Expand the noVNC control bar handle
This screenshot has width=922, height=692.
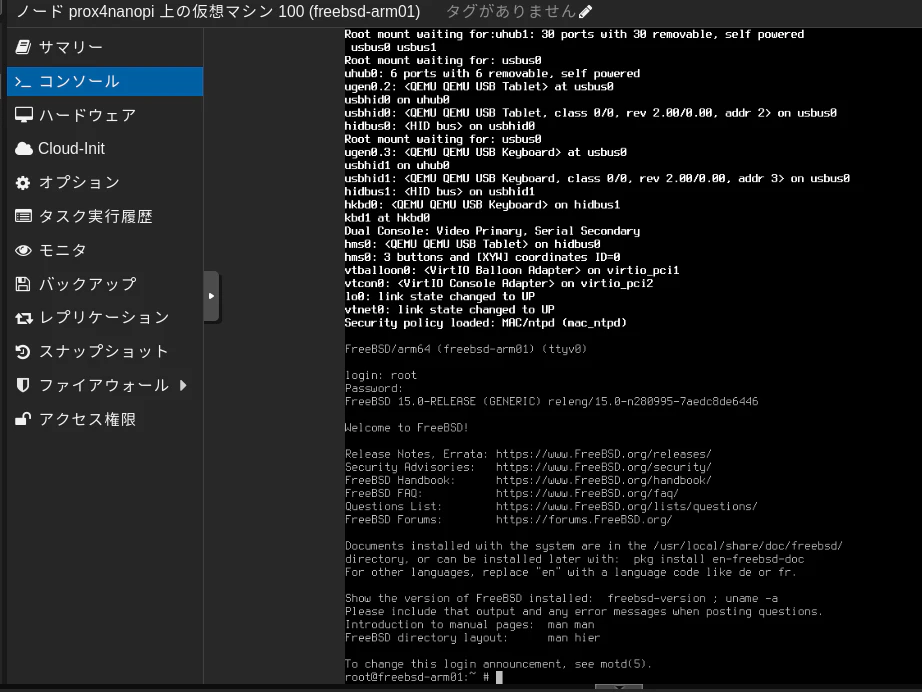[x=212, y=296]
